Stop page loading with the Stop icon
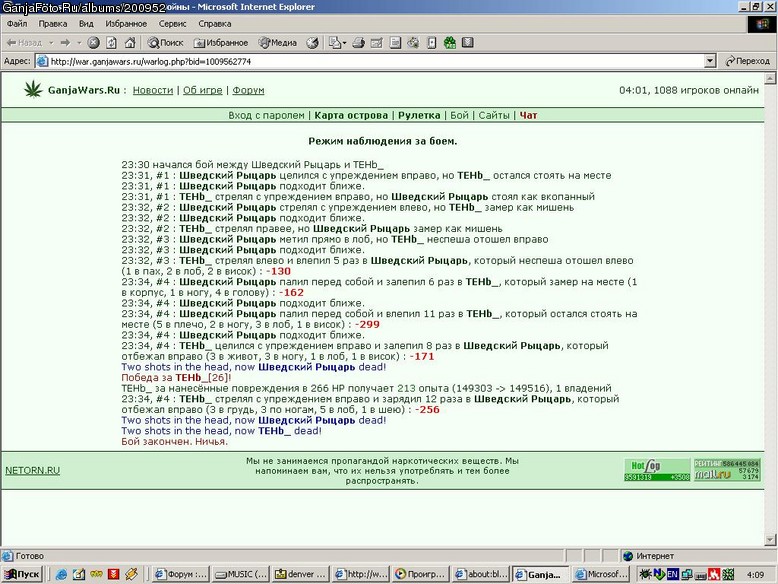 pos(93,43)
